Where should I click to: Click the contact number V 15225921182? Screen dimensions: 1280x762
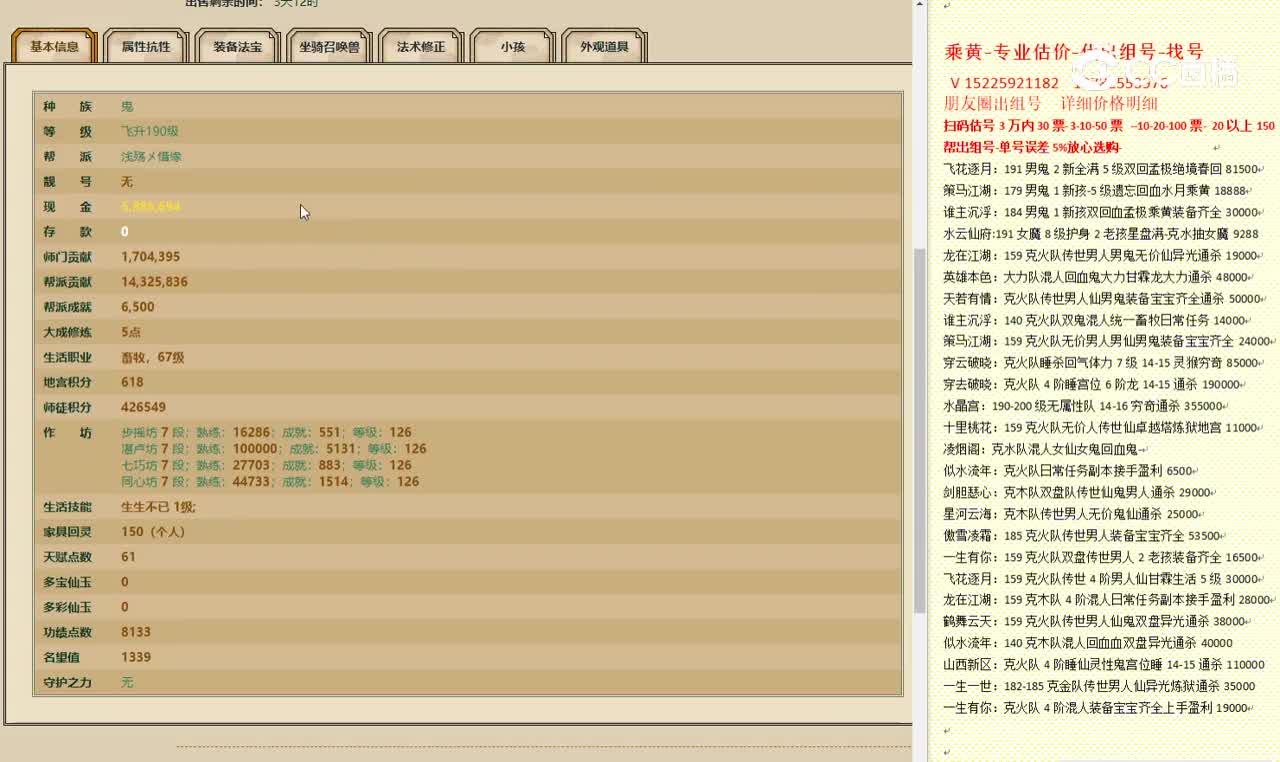1004,83
